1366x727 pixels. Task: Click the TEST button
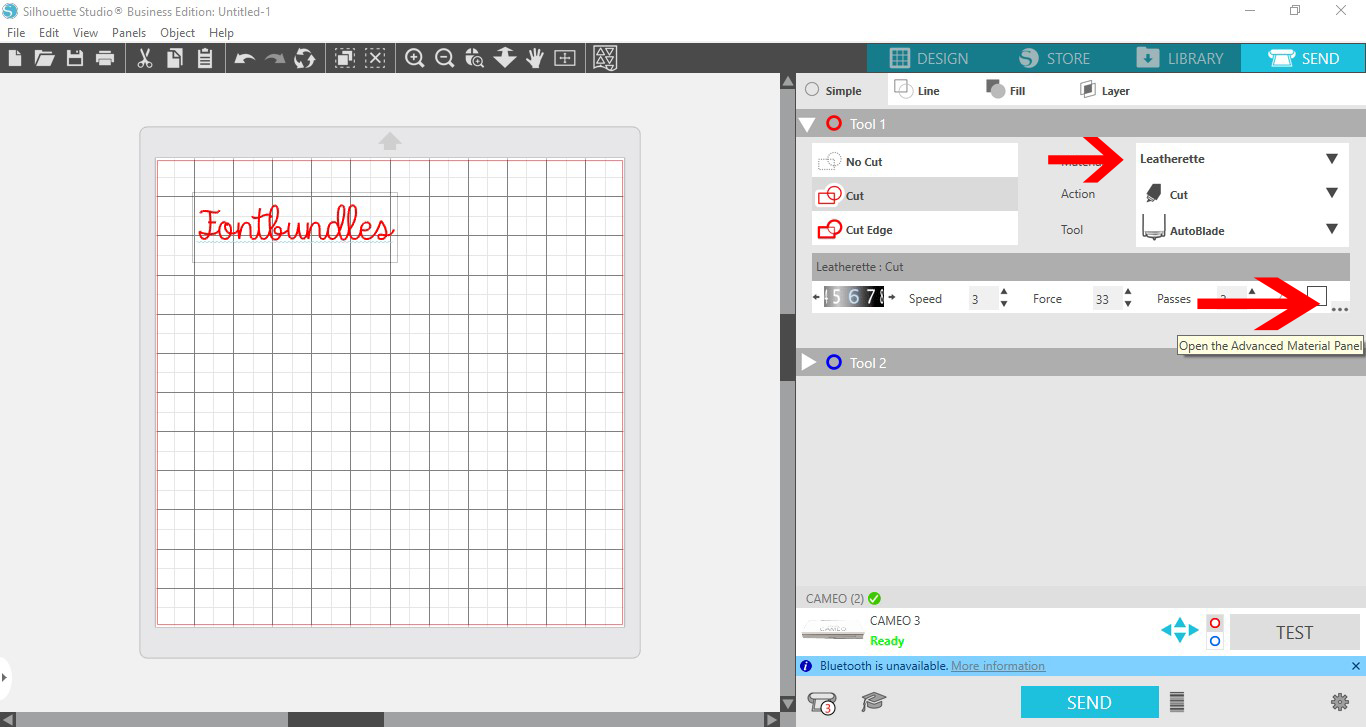[1294, 632]
